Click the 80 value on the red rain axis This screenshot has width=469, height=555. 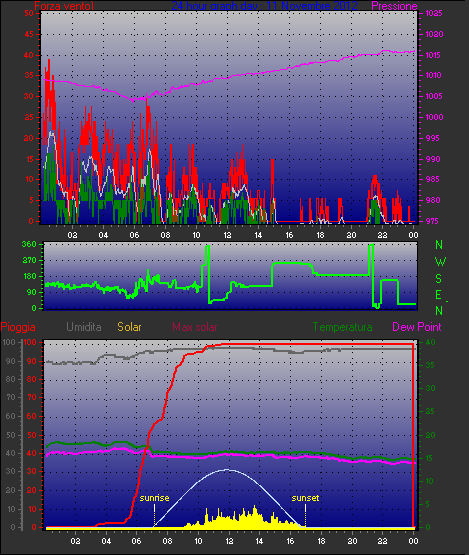[x=32, y=379]
